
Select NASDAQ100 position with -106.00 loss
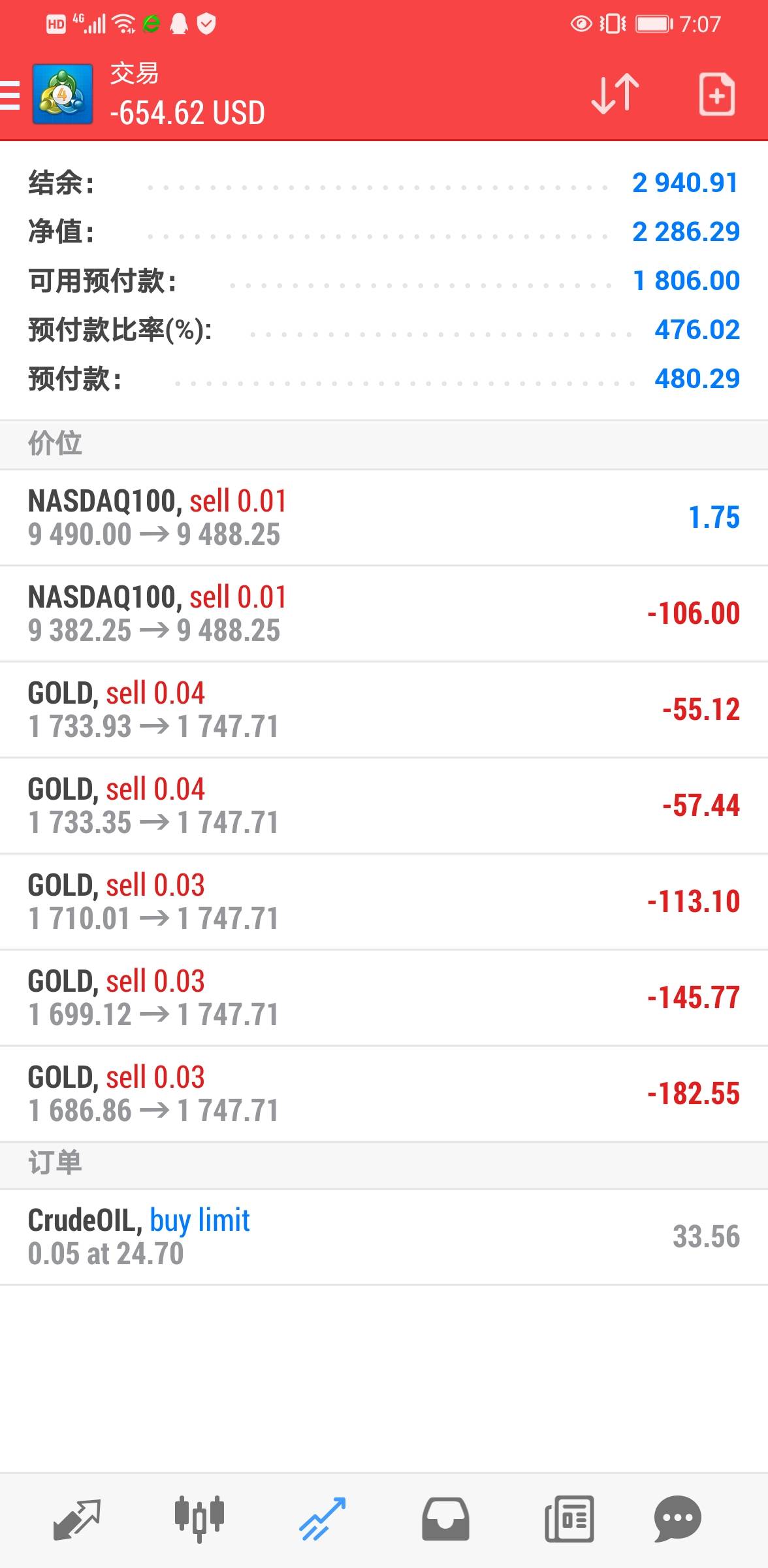point(384,613)
